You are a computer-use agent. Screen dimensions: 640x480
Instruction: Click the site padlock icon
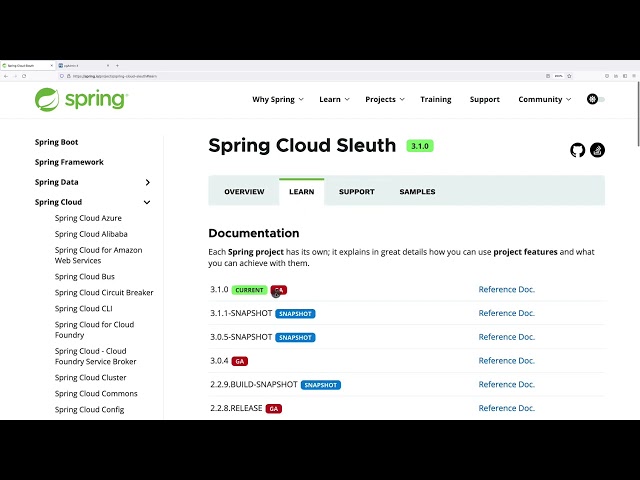(x=69, y=76)
